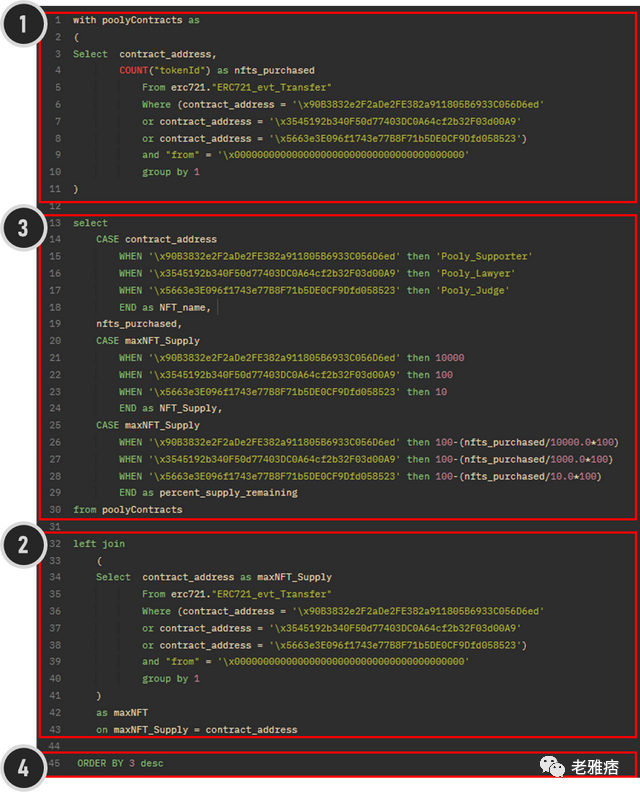Click line number 31 in the gutter
This screenshot has width=640, height=796.
(55, 527)
